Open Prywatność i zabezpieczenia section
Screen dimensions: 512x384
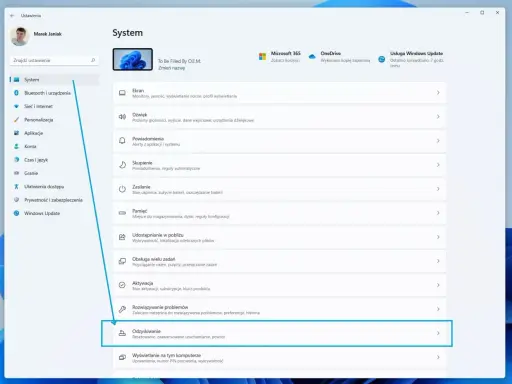54,200
